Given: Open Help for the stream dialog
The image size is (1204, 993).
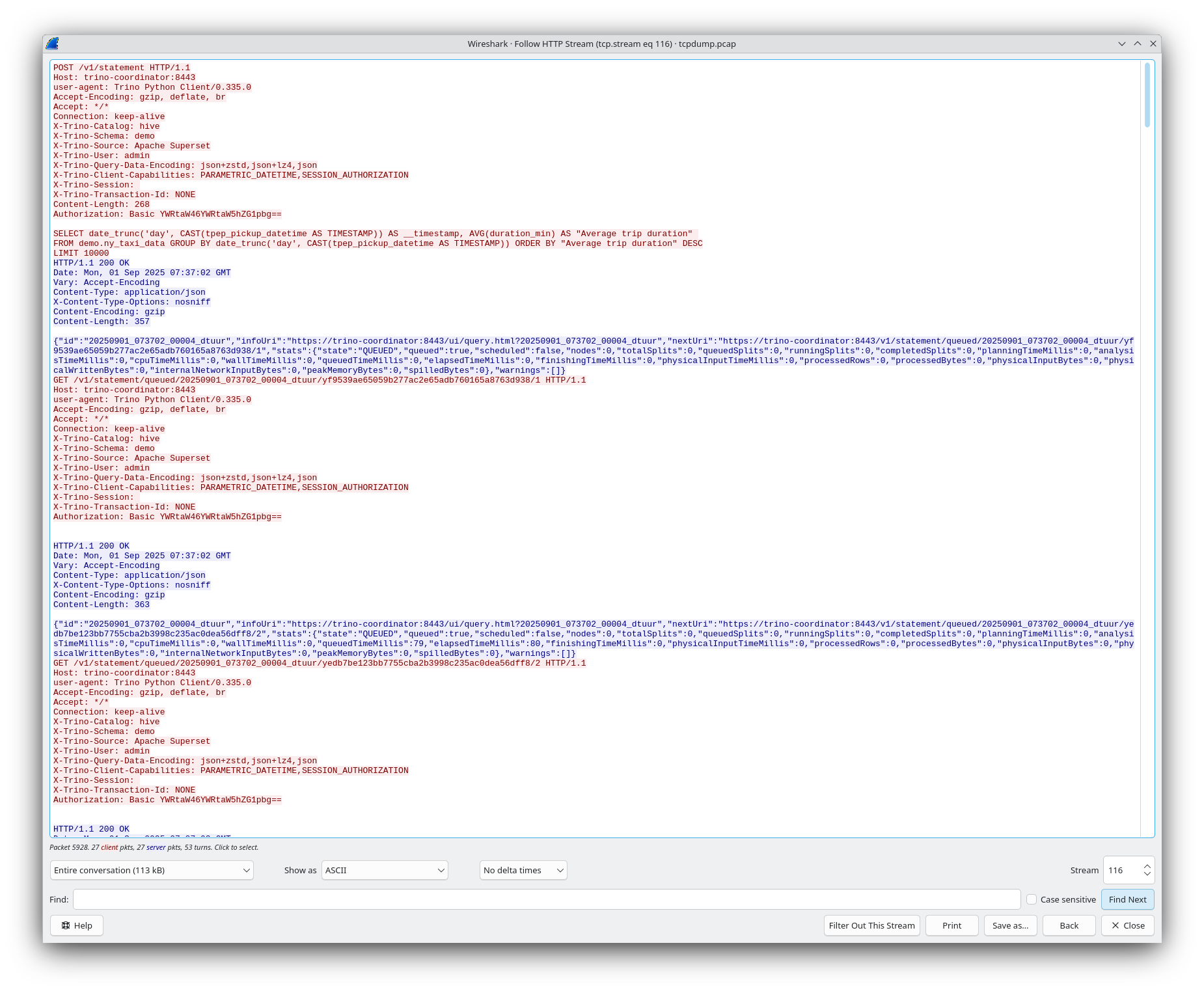Looking at the screenshot, I should tap(77, 925).
